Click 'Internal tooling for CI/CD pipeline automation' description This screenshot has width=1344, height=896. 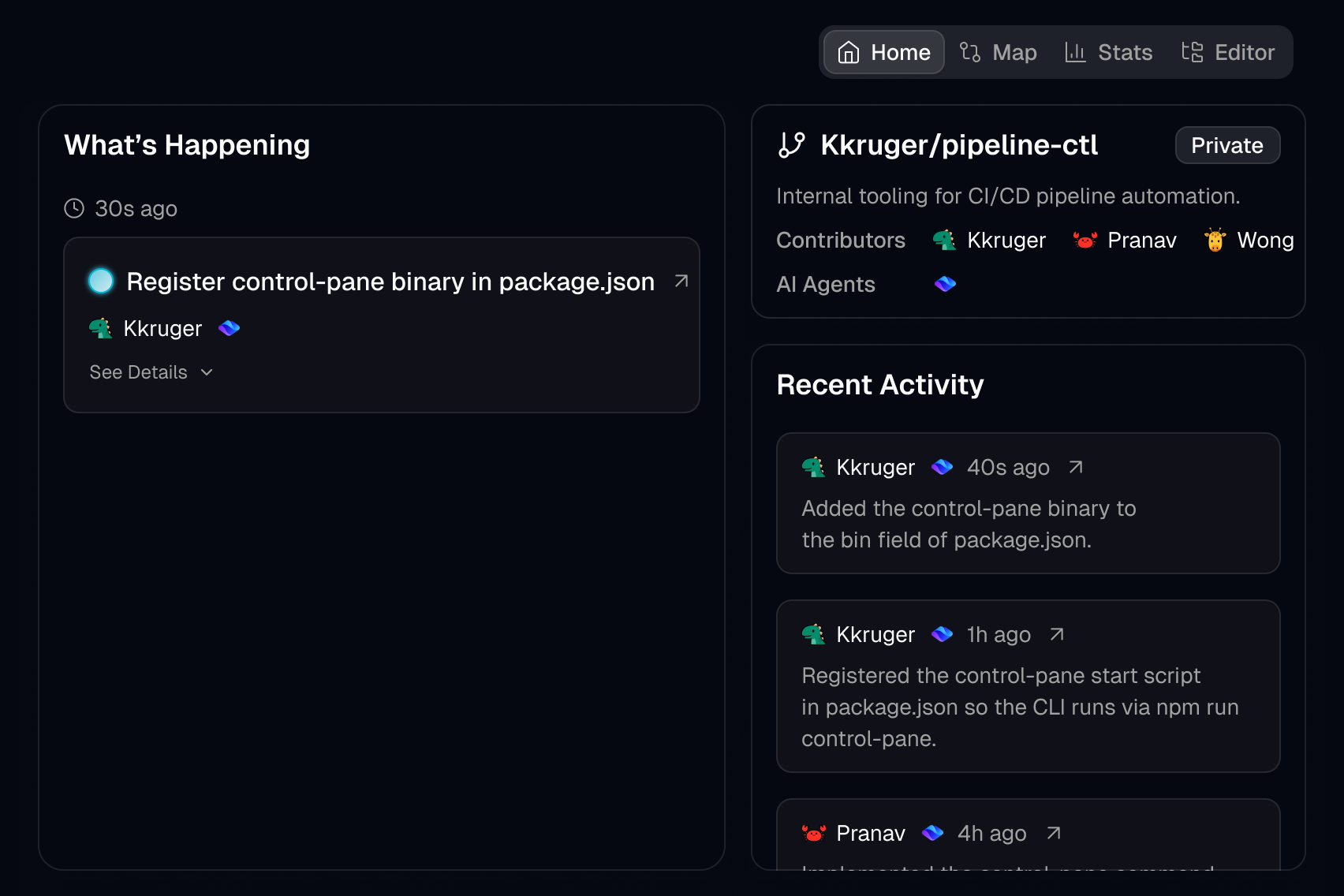(1008, 196)
